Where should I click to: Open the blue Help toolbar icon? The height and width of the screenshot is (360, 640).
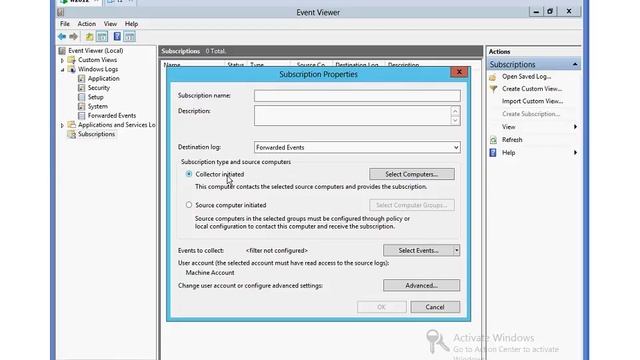pos(117,37)
